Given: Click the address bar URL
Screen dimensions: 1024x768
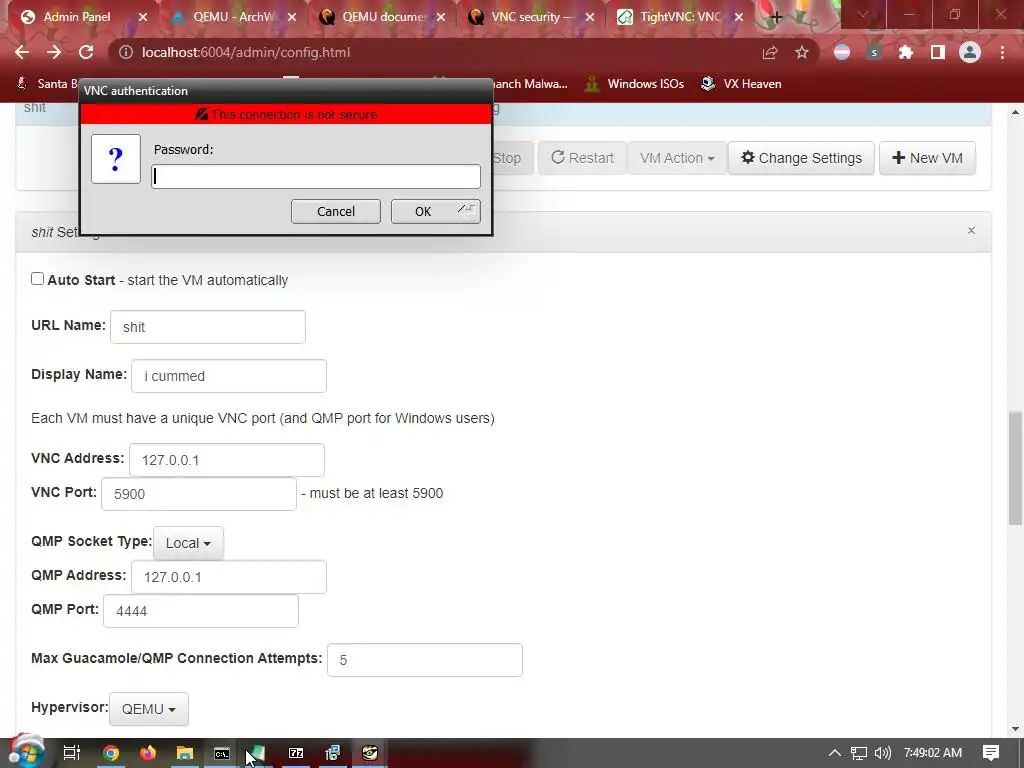Looking at the screenshot, I should pyautogui.click(x=246, y=52).
